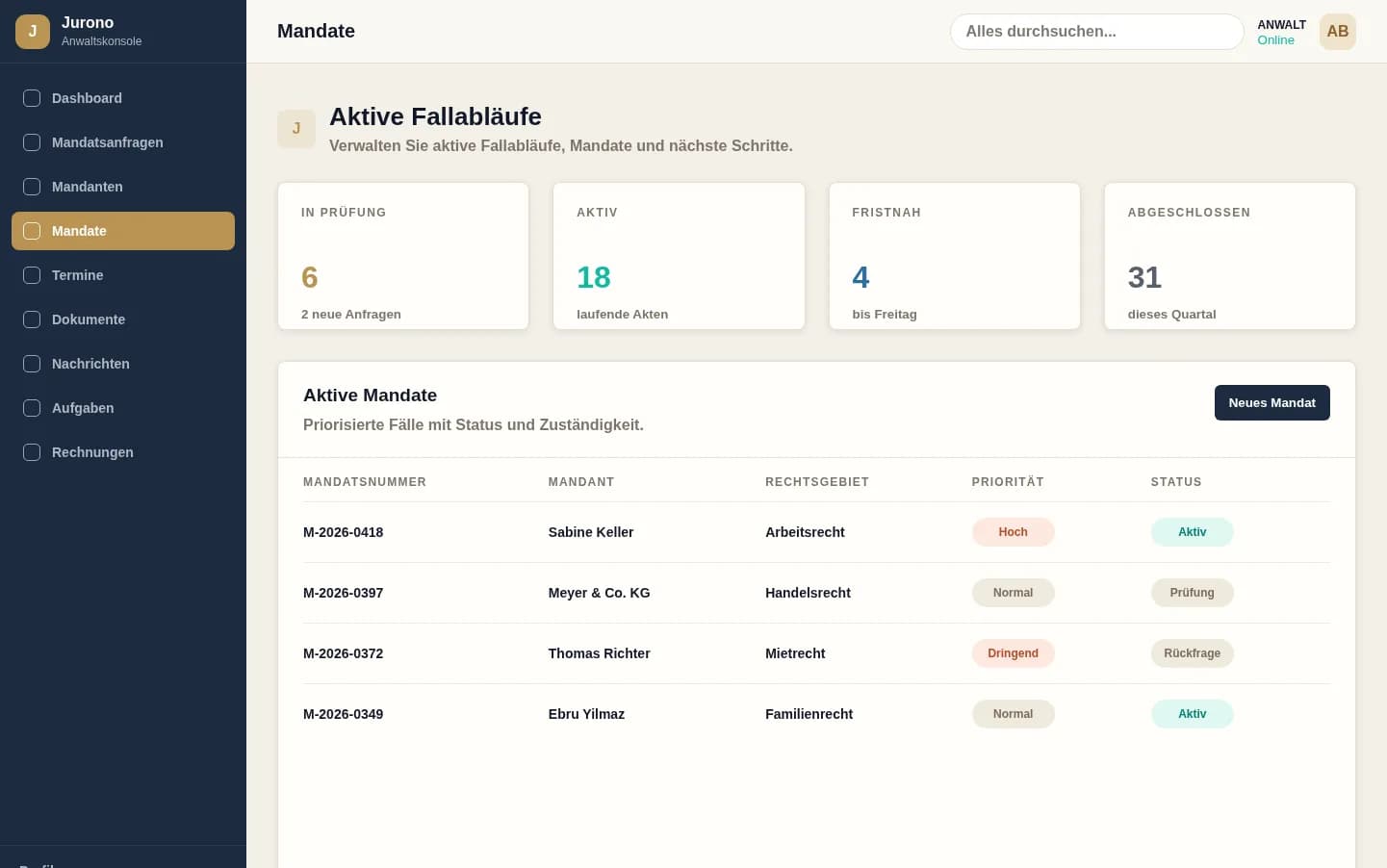Open Nachrichten in the sidebar

[123, 364]
